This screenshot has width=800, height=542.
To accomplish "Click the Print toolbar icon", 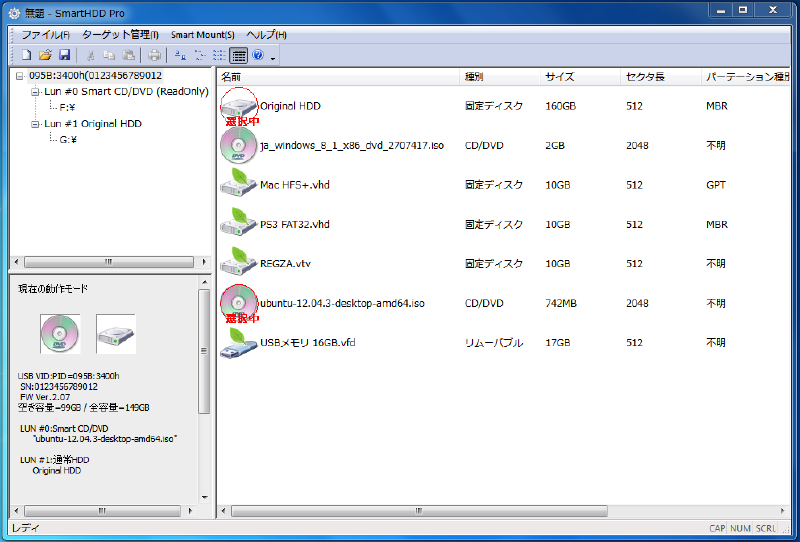I will pyautogui.click(x=154, y=55).
